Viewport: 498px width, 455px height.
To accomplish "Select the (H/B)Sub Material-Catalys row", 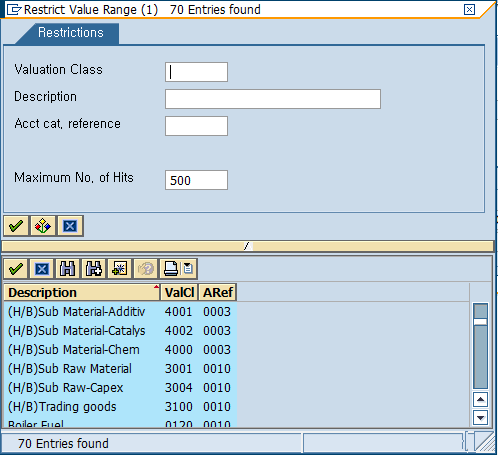I will click(x=120, y=331).
